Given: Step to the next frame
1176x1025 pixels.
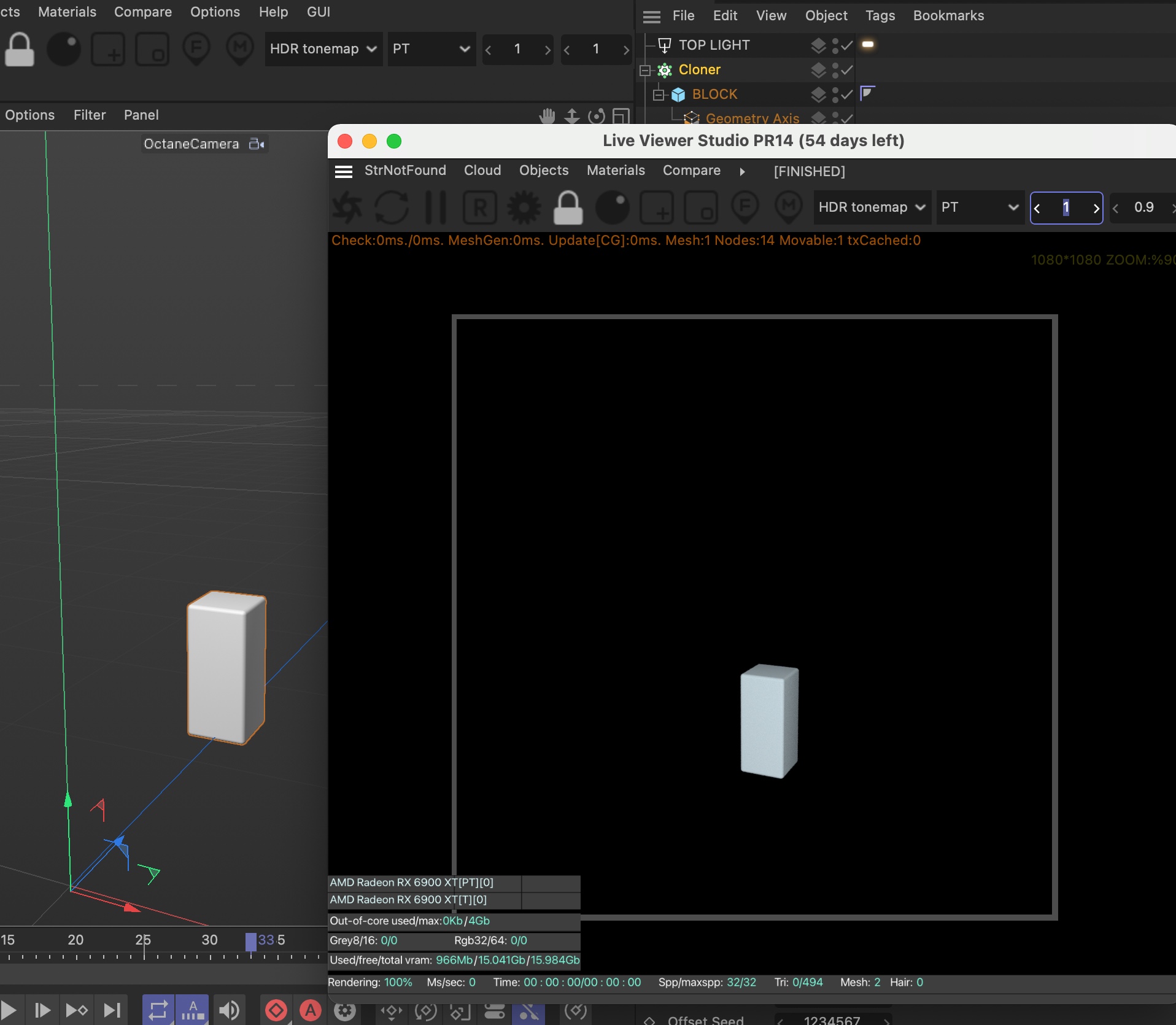Looking at the screenshot, I should (x=42, y=1010).
